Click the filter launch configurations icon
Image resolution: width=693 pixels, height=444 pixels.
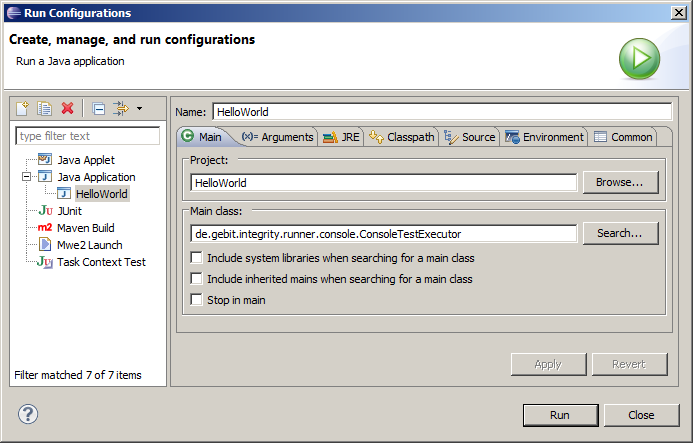click(x=121, y=108)
